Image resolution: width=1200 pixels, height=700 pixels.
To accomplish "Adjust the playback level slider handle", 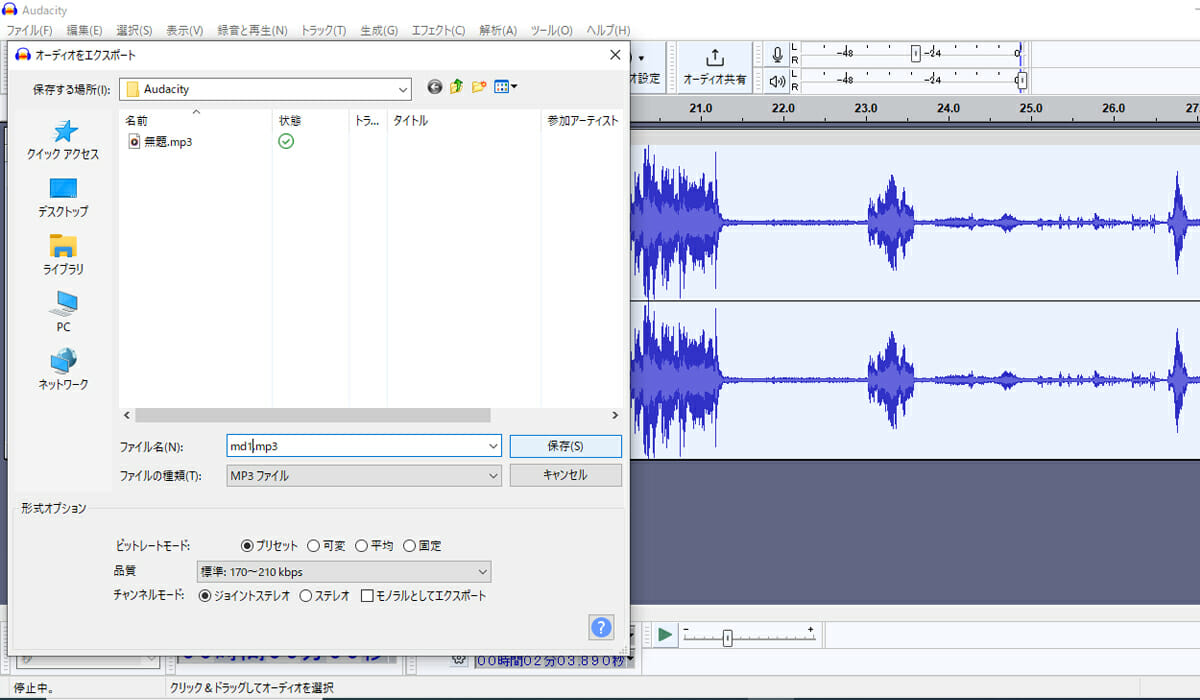I will click(x=1020, y=80).
